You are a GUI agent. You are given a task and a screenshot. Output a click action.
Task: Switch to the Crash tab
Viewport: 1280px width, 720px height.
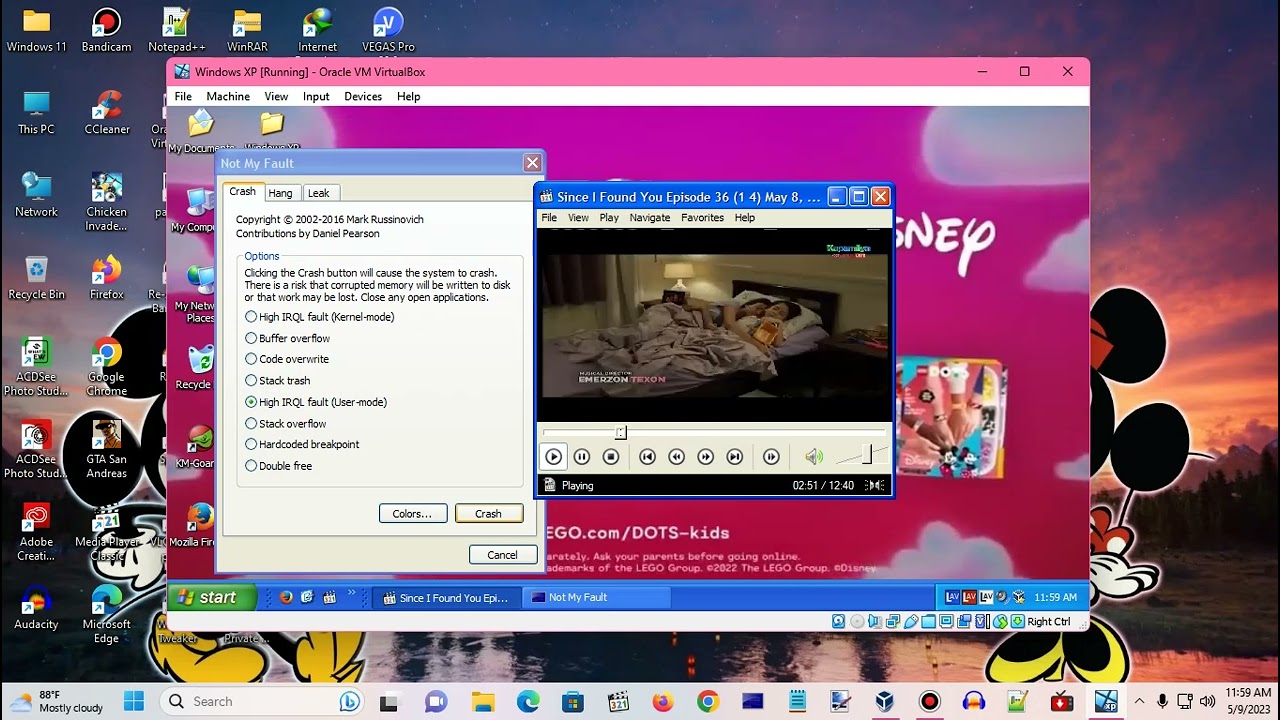point(242,191)
